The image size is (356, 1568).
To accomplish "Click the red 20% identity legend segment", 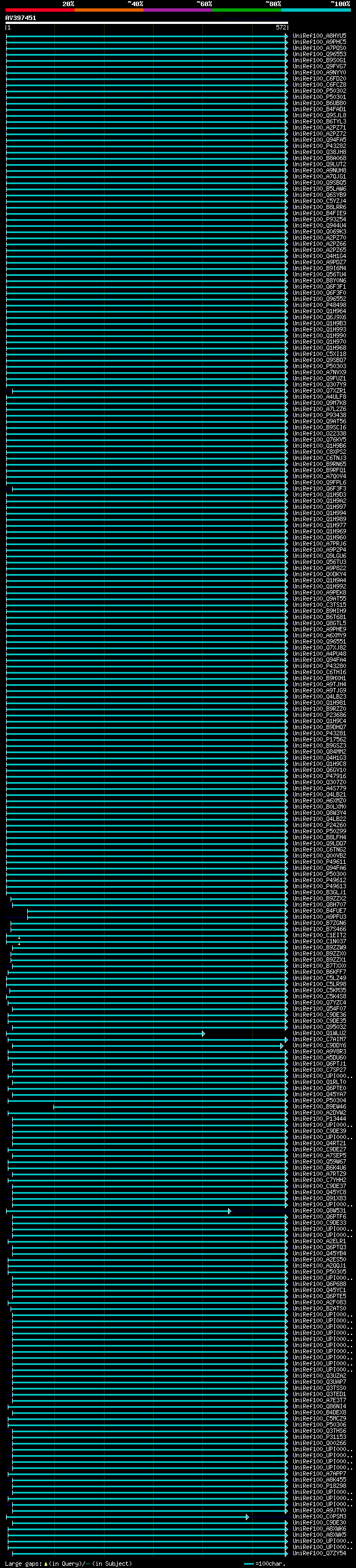I will pos(39,10).
